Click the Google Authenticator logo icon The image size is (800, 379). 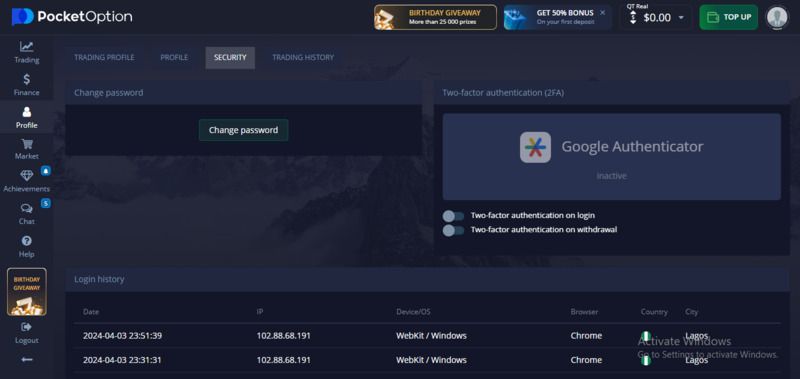pyautogui.click(x=535, y=147)
